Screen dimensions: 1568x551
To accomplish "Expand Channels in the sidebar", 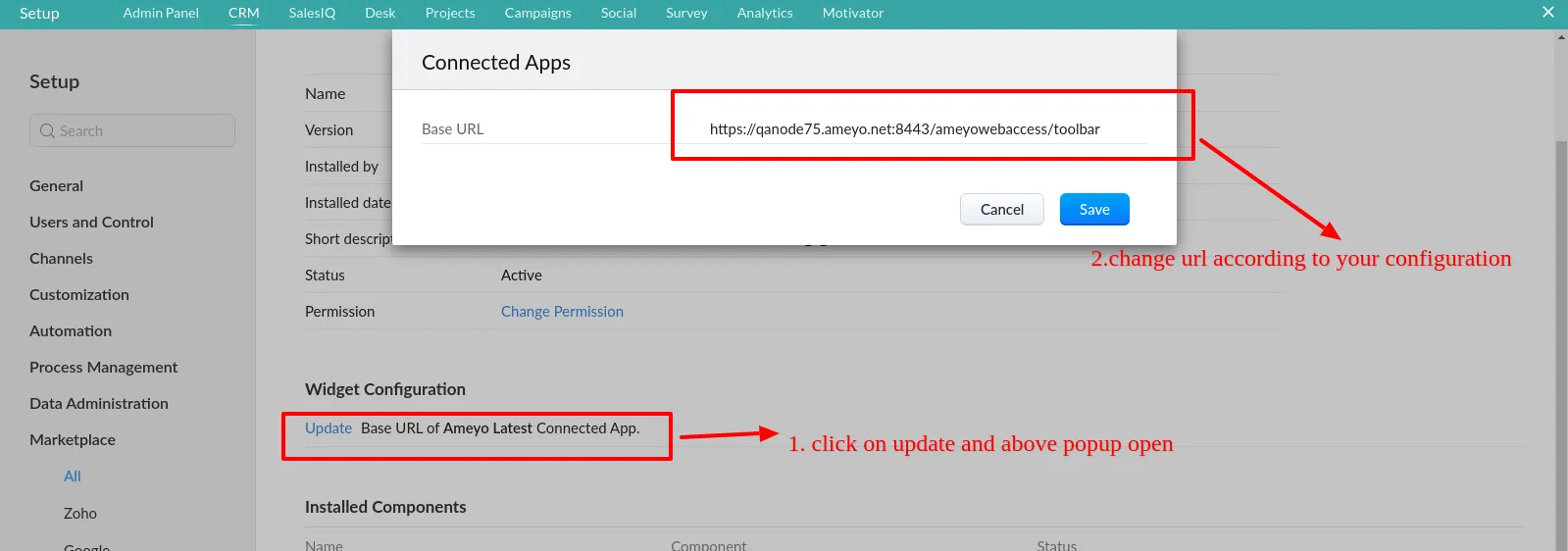I will click(61, 258).
